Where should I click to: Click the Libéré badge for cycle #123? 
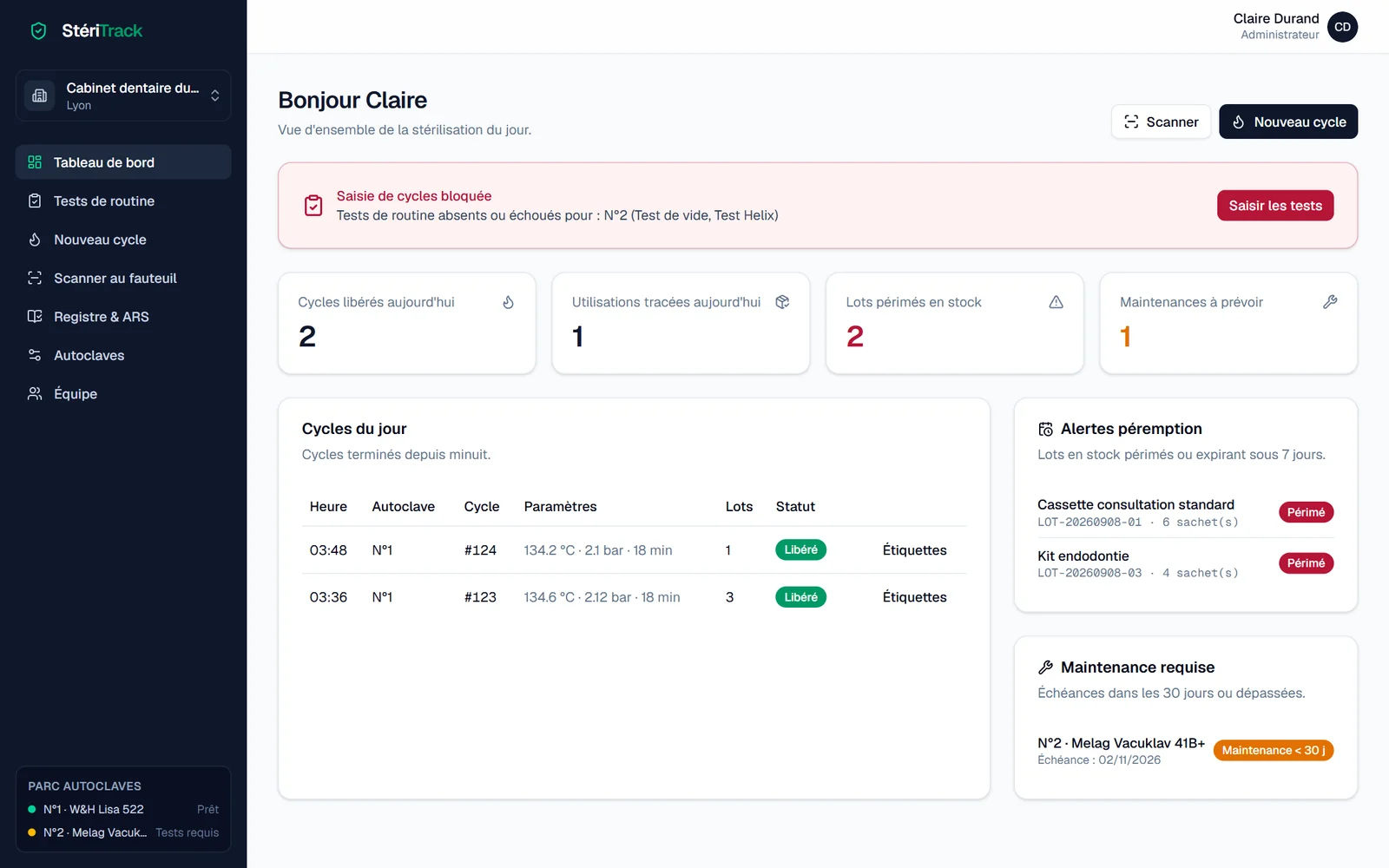pos(800,597)
